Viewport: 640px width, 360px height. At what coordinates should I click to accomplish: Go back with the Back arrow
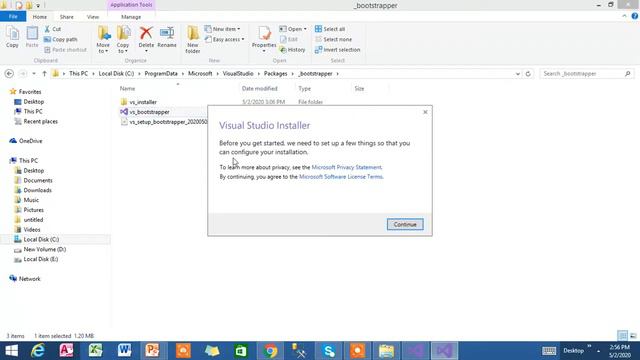pyautogui.click(x=9, y=73)
